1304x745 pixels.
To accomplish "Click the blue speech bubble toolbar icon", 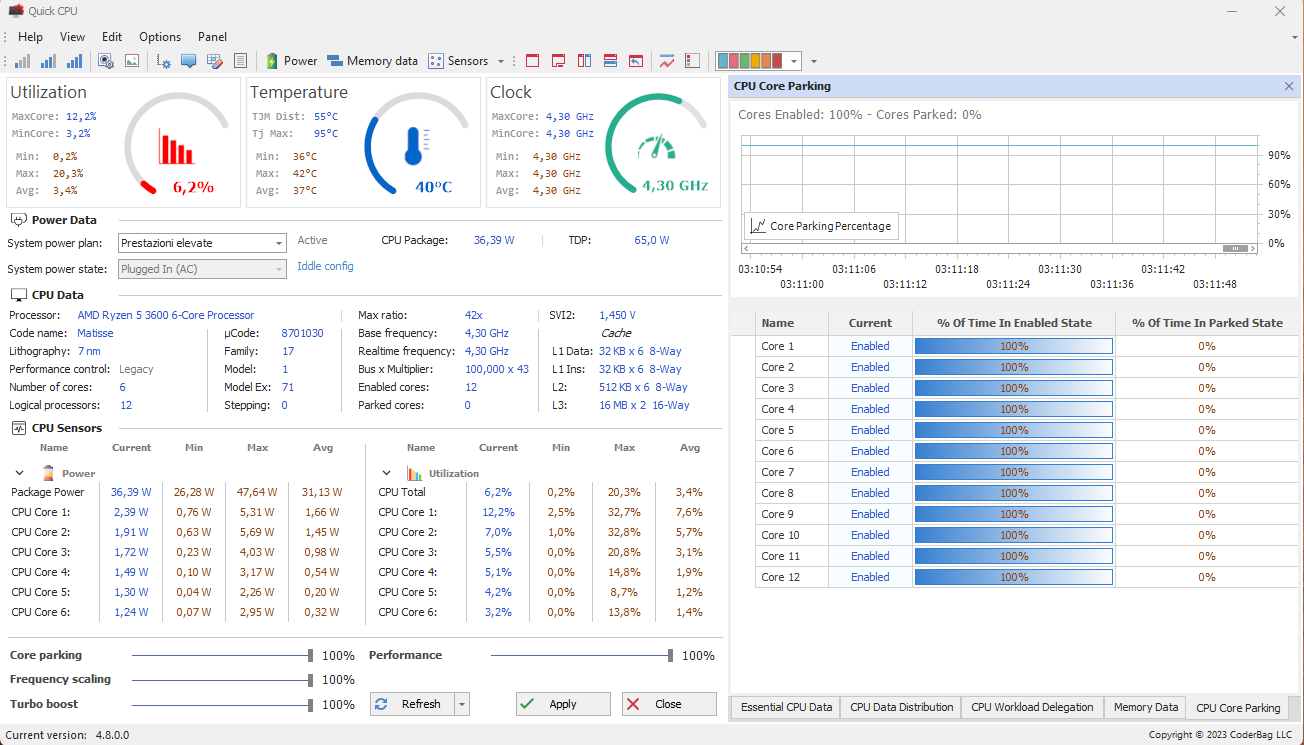I will pyautogui.click(x=188, y=61).
